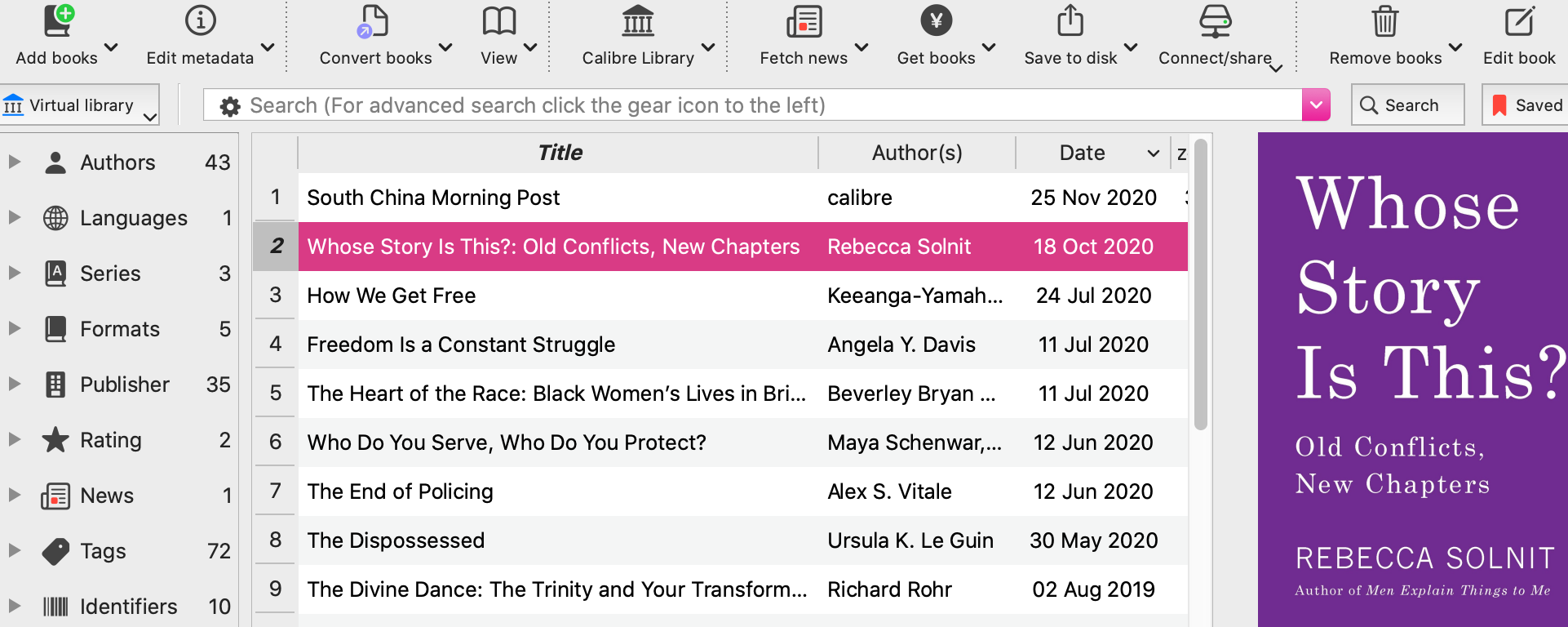Click the Get books icon
Viewport: 1568px width, 627px height.
[937, 21]
